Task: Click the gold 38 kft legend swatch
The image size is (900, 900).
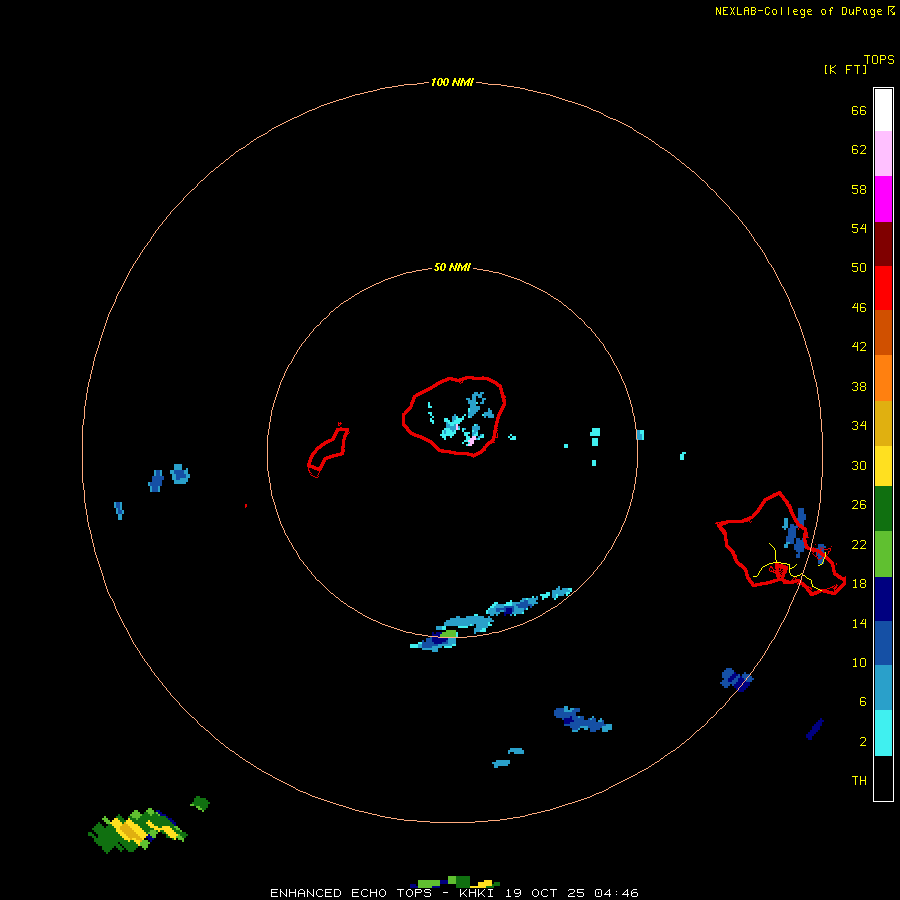Action: [883, 423]
